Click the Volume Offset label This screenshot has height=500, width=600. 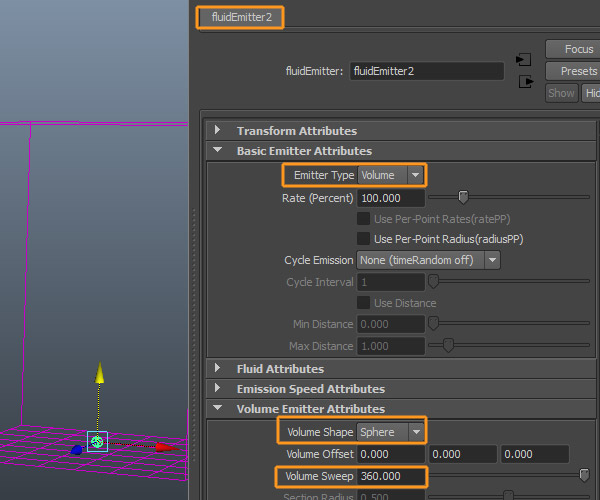coord(320,454)
